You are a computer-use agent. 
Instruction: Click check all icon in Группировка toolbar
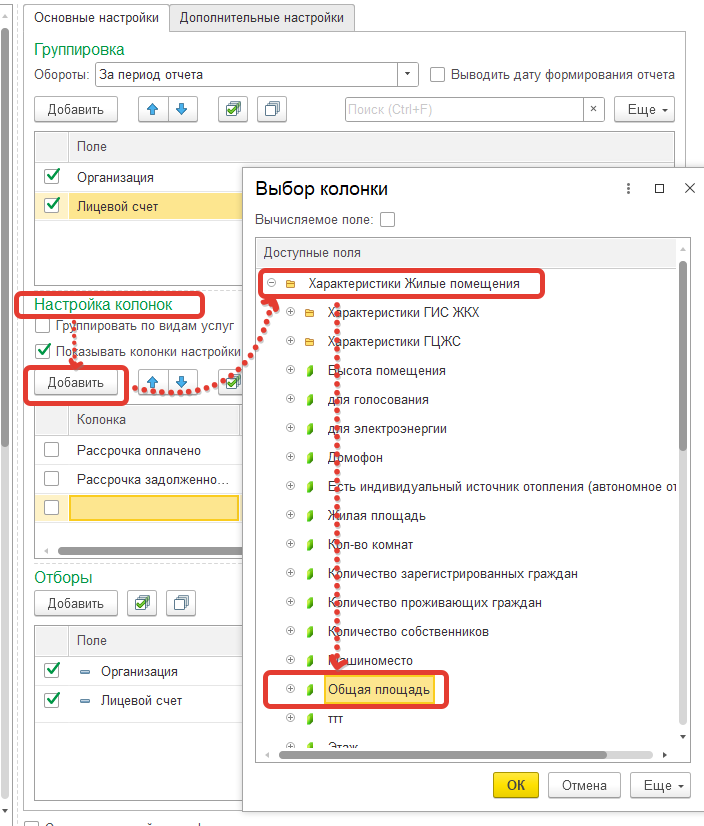click(x=232, y=109)
